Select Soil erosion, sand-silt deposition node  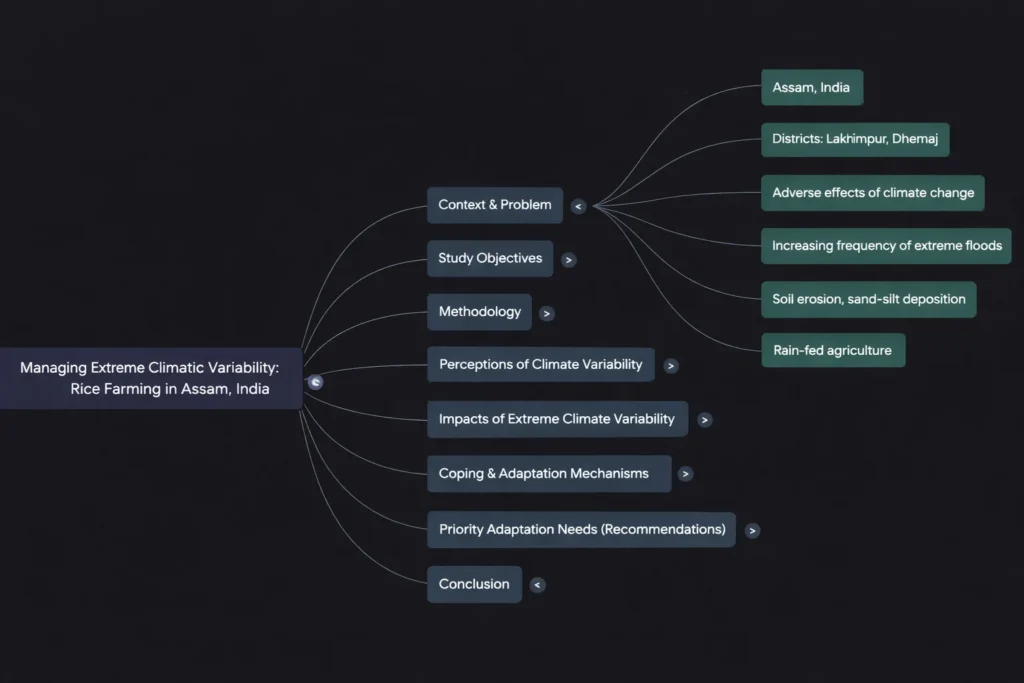[x=868, y=299]
